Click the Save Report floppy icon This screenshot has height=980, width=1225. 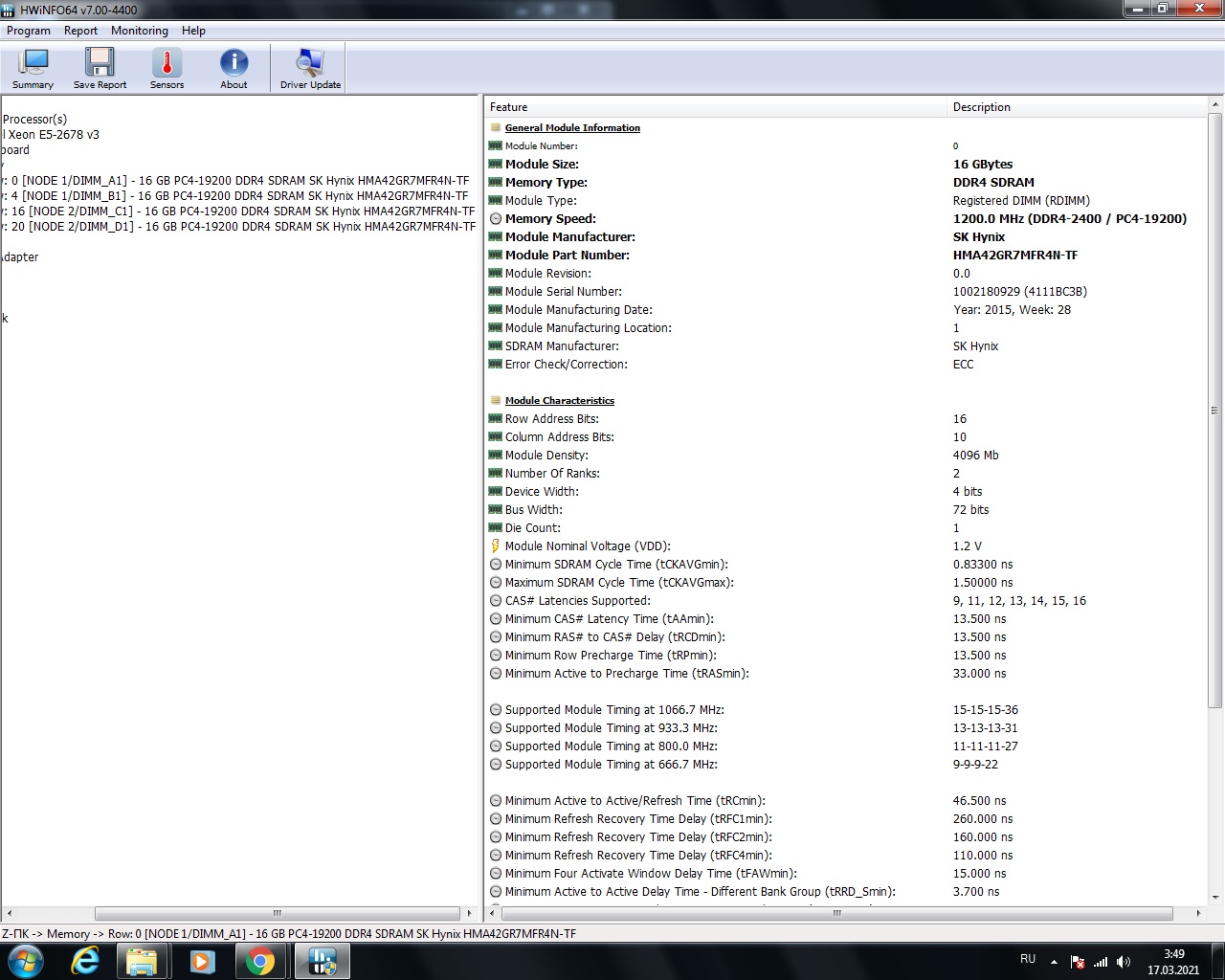point(100,69)
